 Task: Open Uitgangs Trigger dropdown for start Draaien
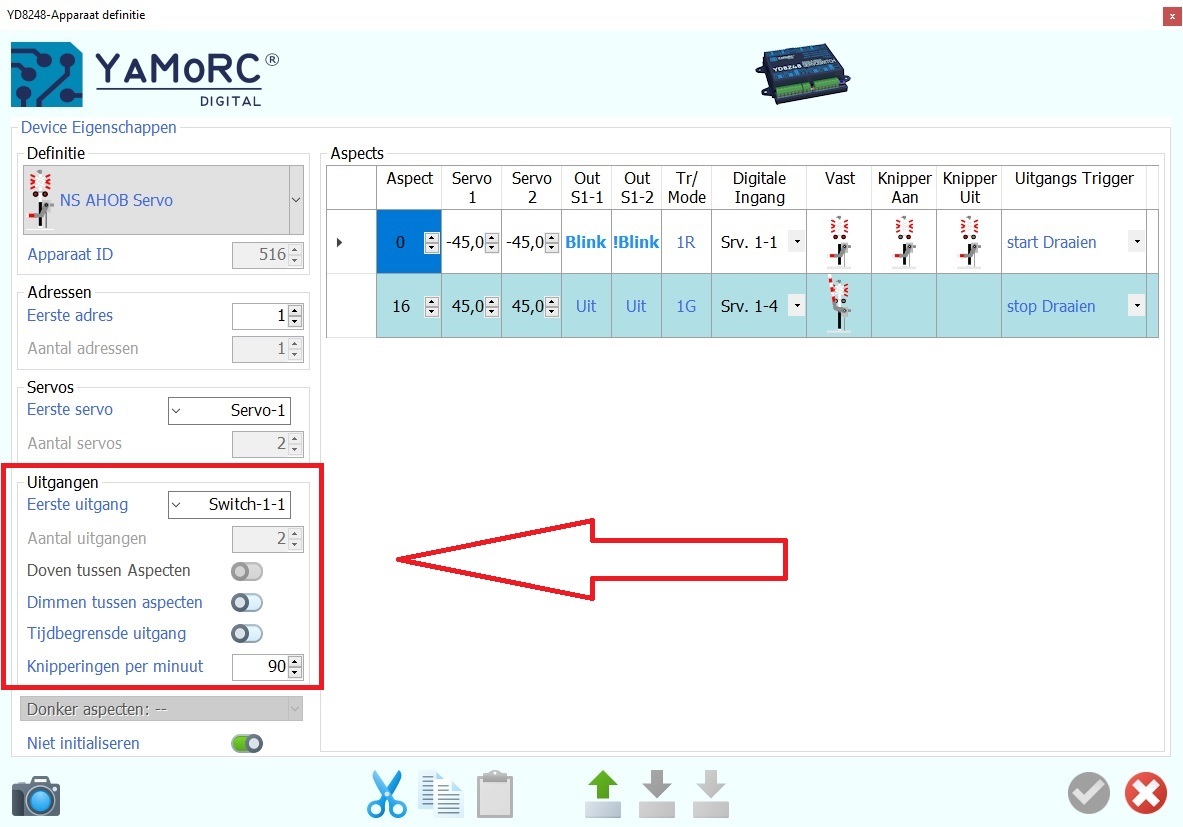[1136, 242]
